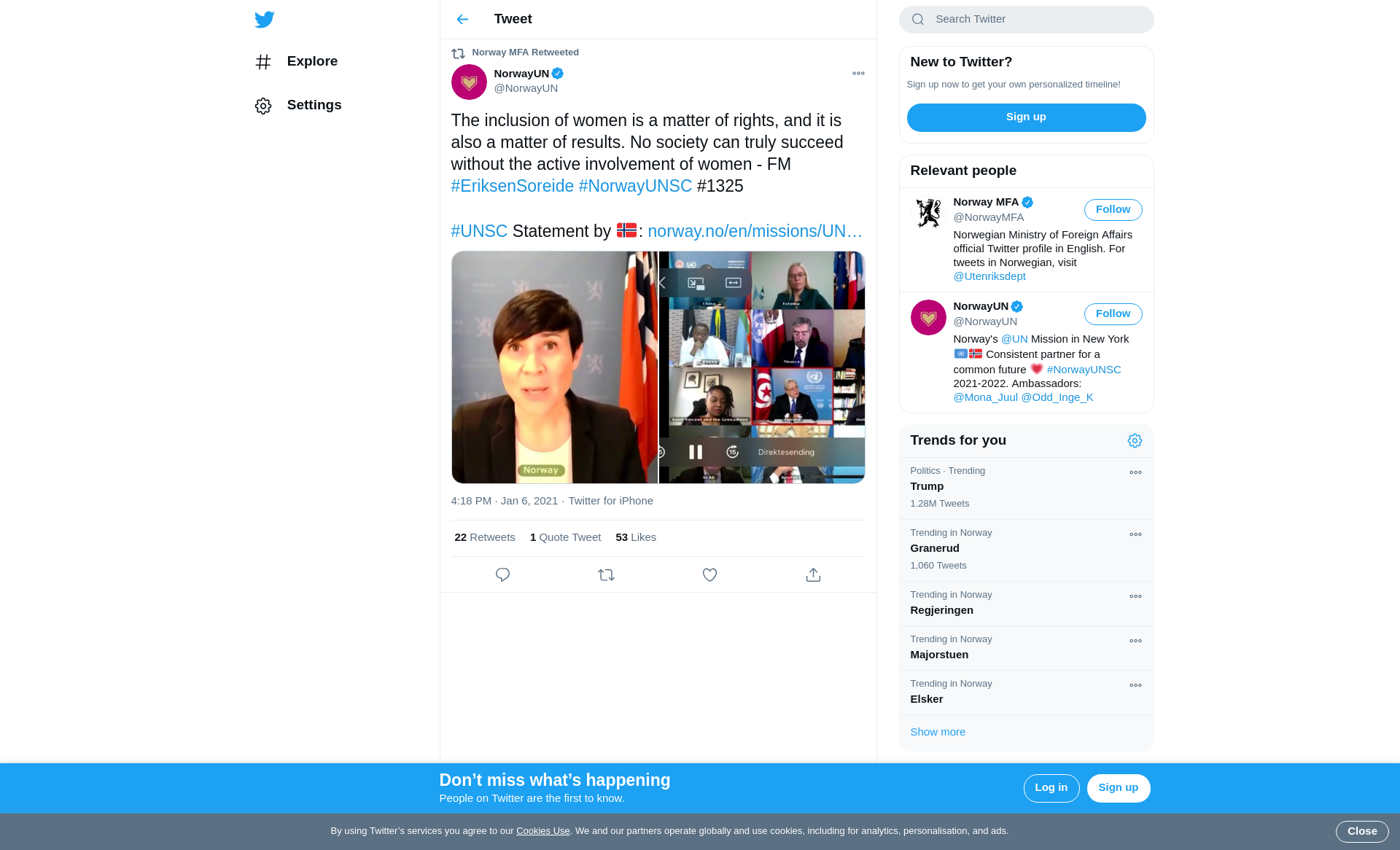Screen dimensions: 1400x850
Task: Open @Utenriksdept mention link
Action: click(x=989, y=277)
